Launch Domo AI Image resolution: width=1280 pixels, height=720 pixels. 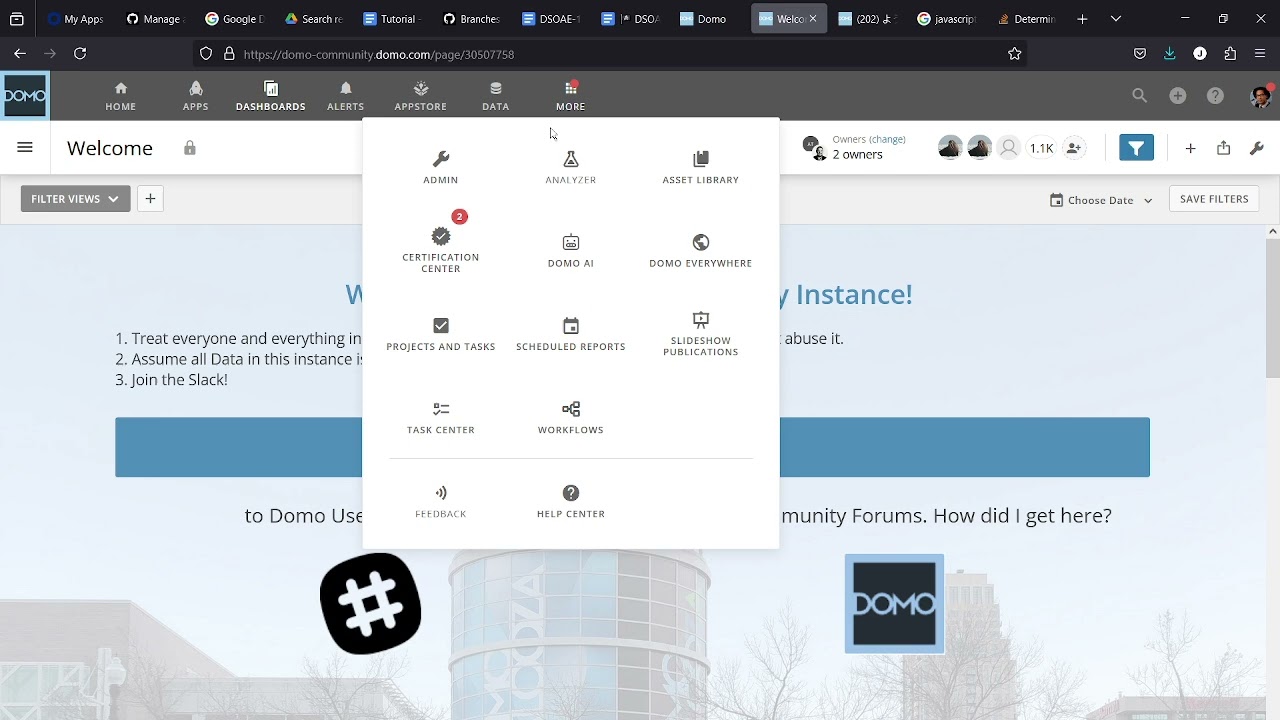tap(570, 251)
